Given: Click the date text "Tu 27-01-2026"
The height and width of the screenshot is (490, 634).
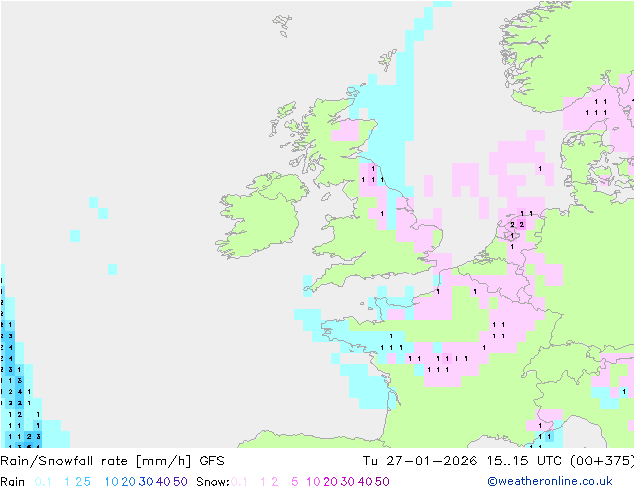Looking at the screenshot, I should (x=420, y=461).
